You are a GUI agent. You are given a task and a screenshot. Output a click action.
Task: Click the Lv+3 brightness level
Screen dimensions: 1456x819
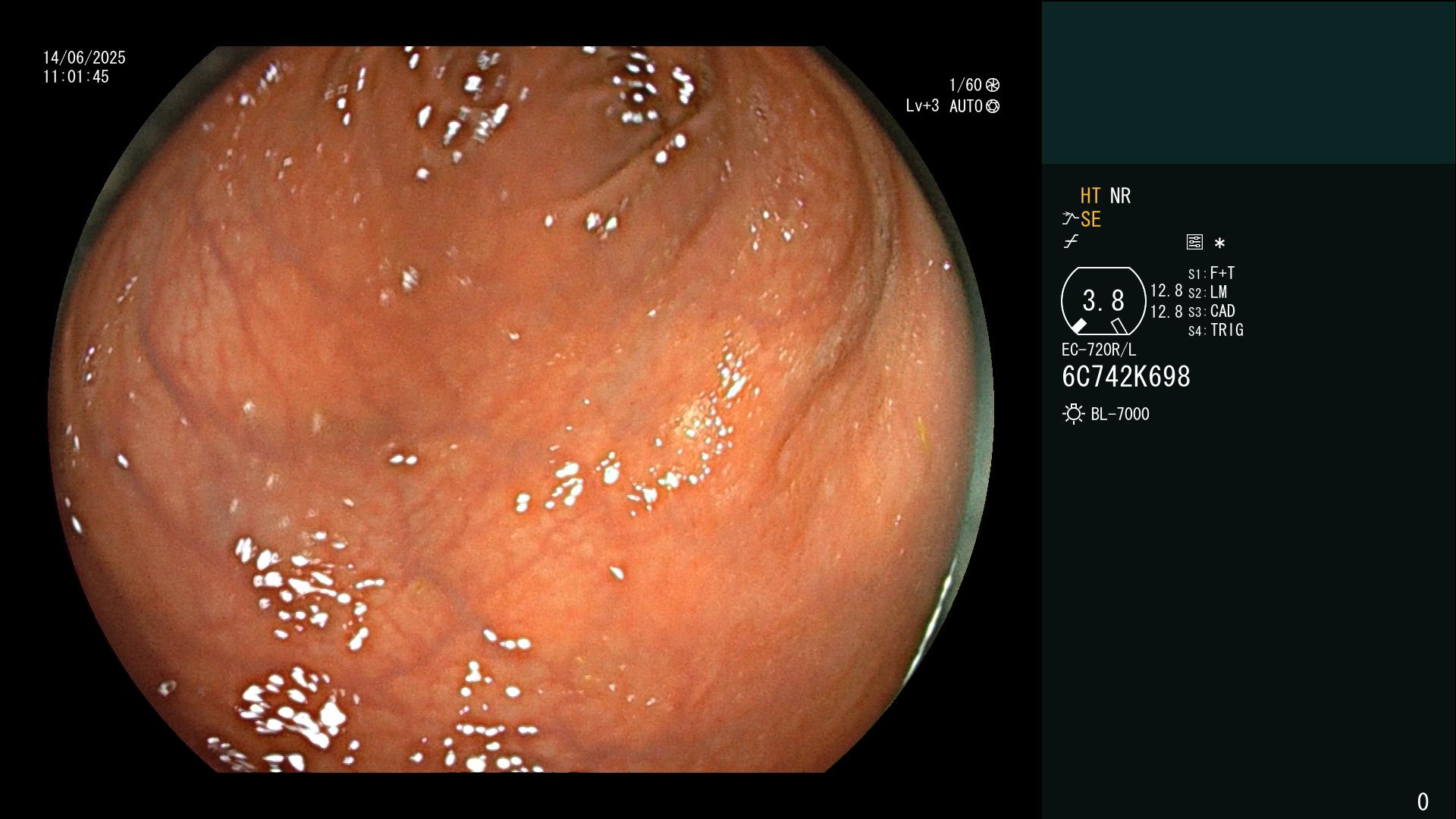[x=922, y=106]
